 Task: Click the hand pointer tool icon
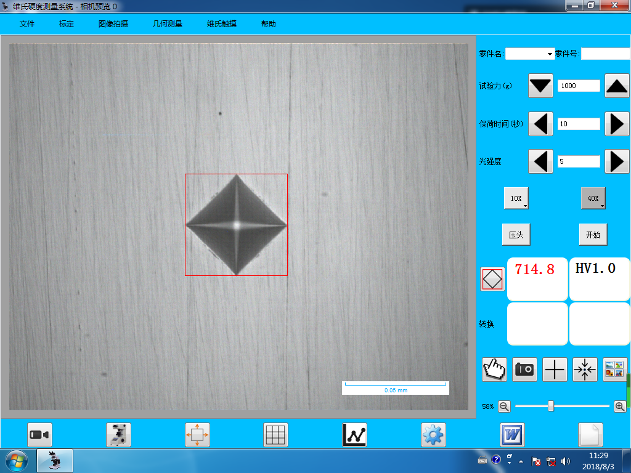pos(495,367)
